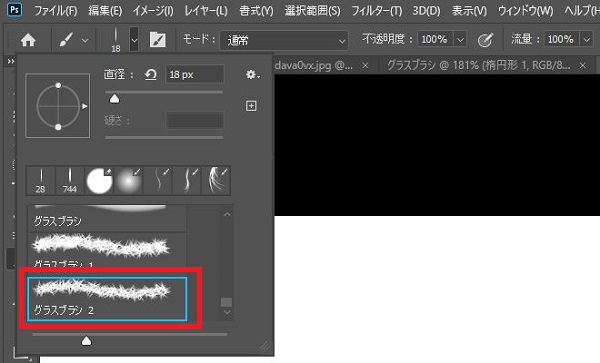Expand the panel double-arrow toggle
The width and height of the screenshot is (600, 363).
[x=11, y=61]
